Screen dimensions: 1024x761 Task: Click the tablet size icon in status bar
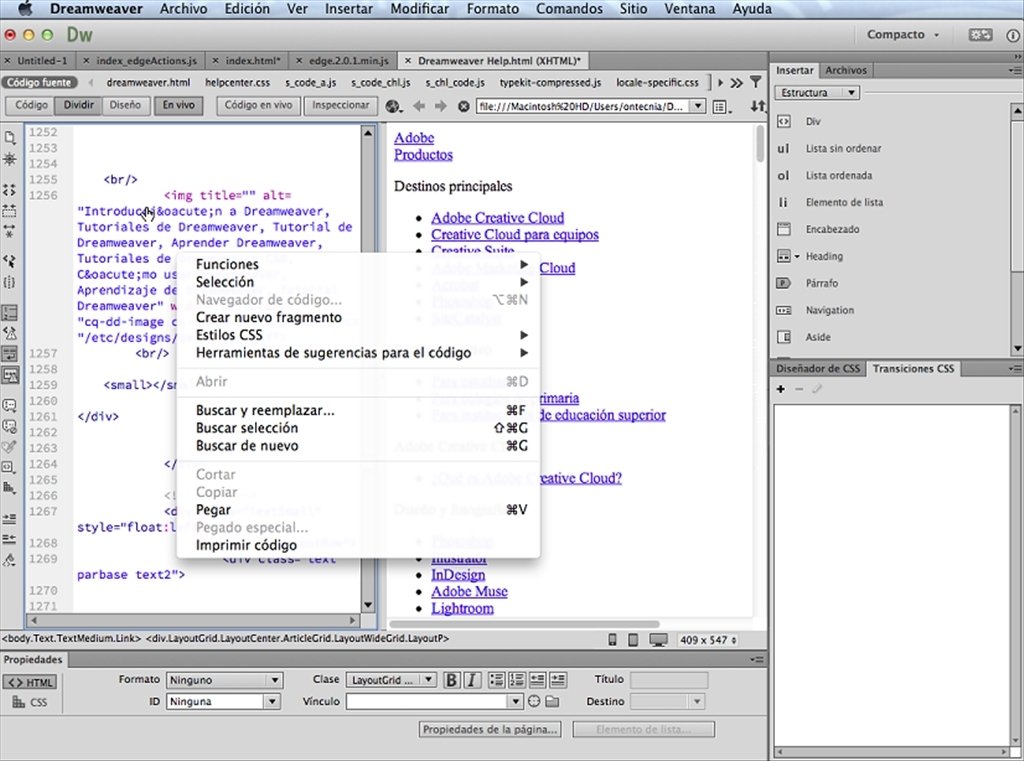633,640
